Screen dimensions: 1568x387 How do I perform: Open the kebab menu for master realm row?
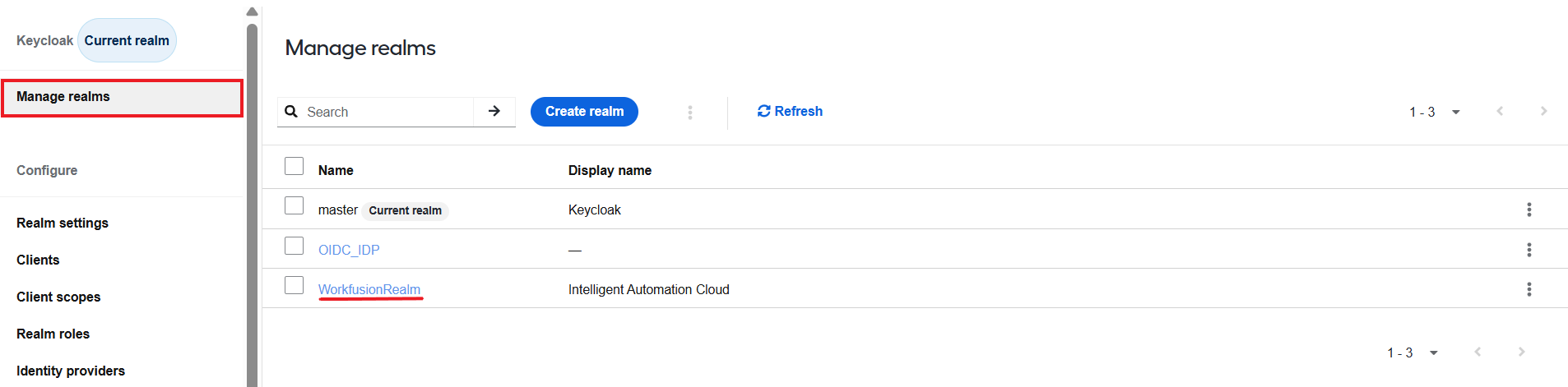tap(1529, 210)
